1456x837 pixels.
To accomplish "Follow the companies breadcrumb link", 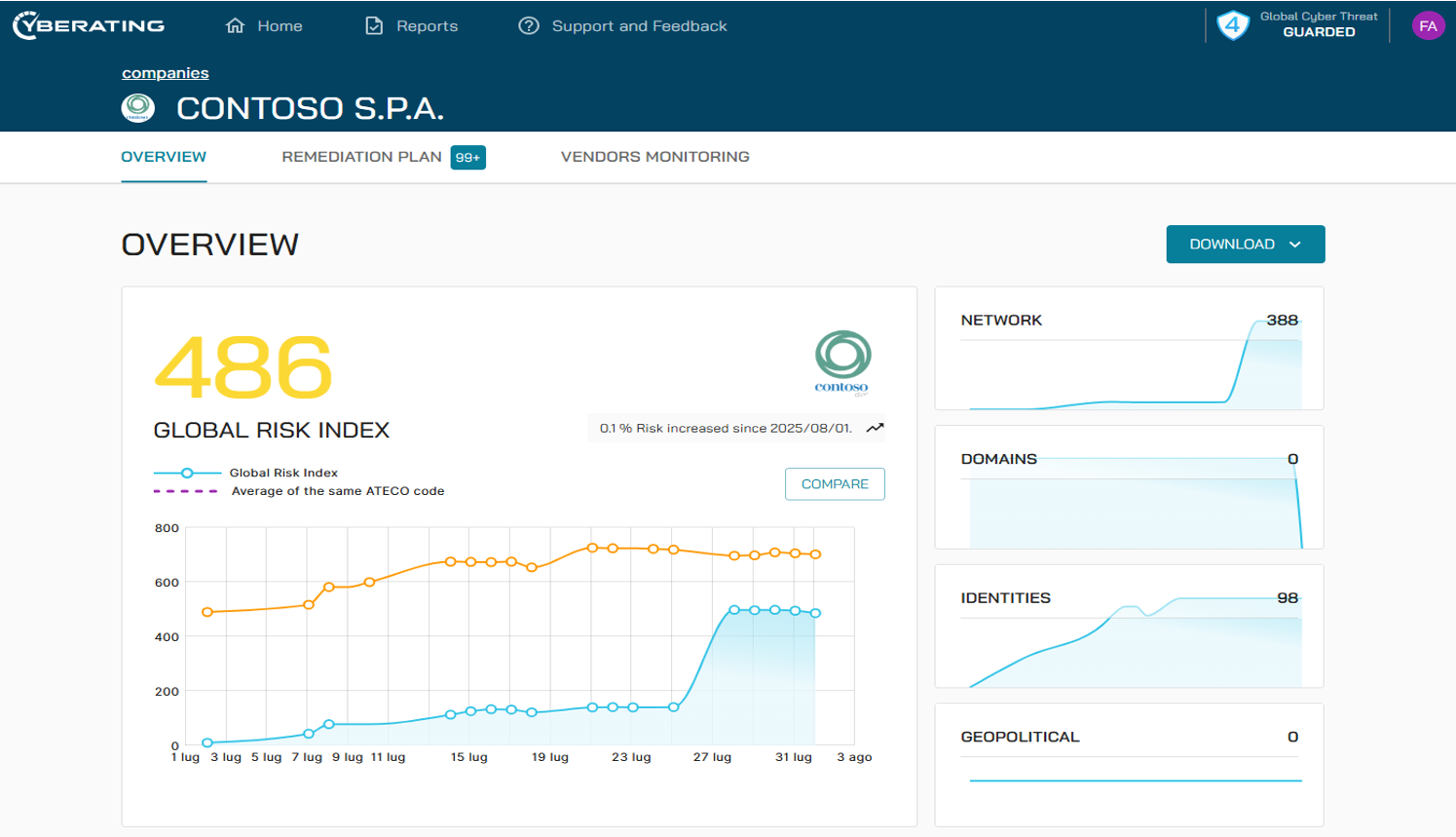I will click(166, 73).
